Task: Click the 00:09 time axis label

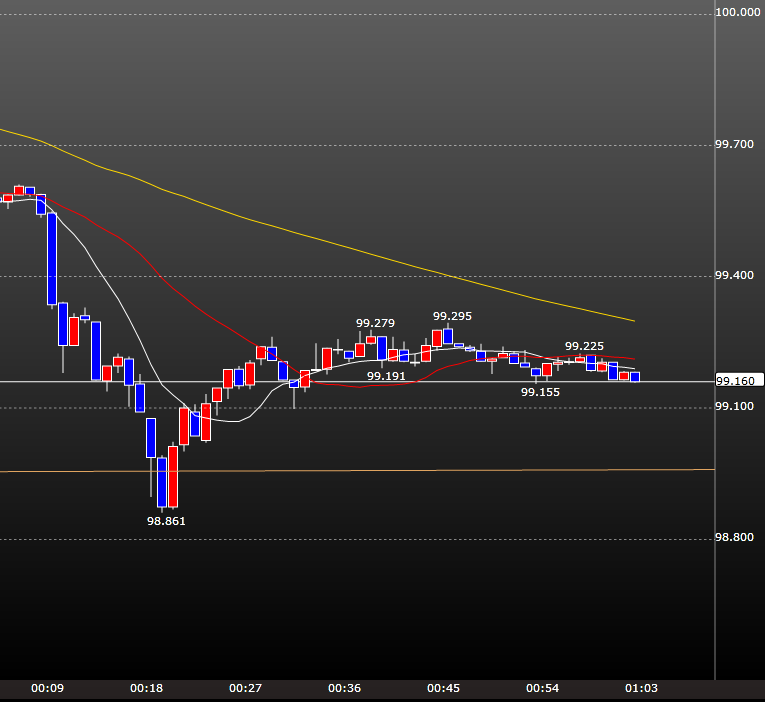Action: [47, 688]
